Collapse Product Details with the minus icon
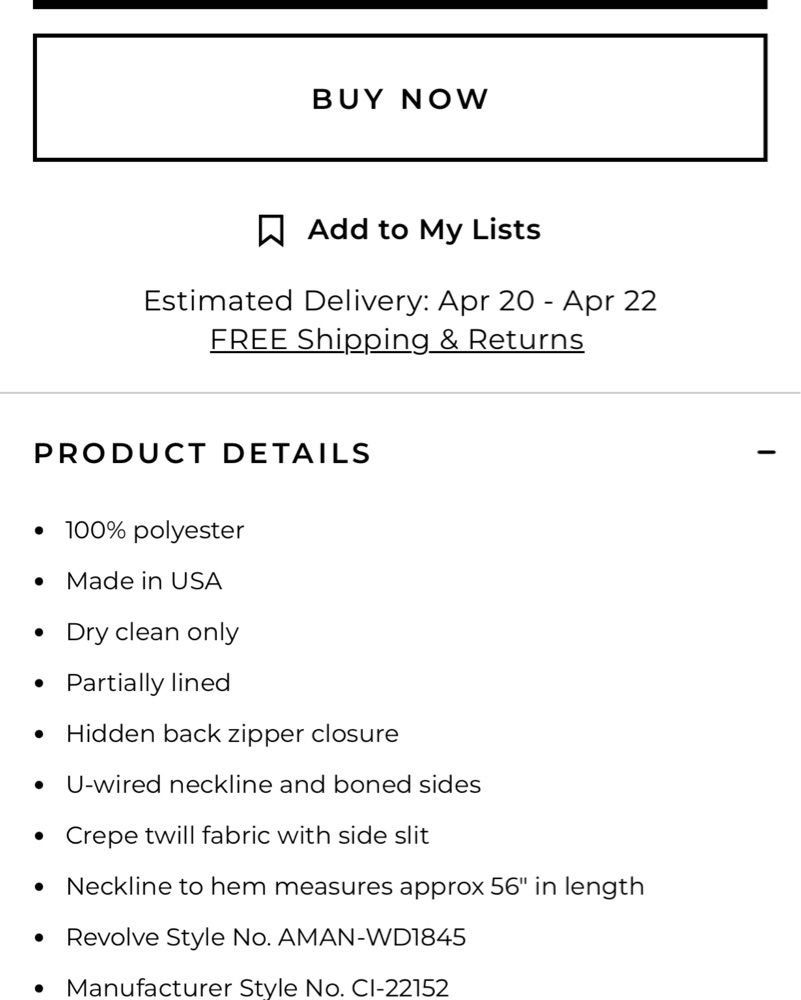 pos(767,452)
